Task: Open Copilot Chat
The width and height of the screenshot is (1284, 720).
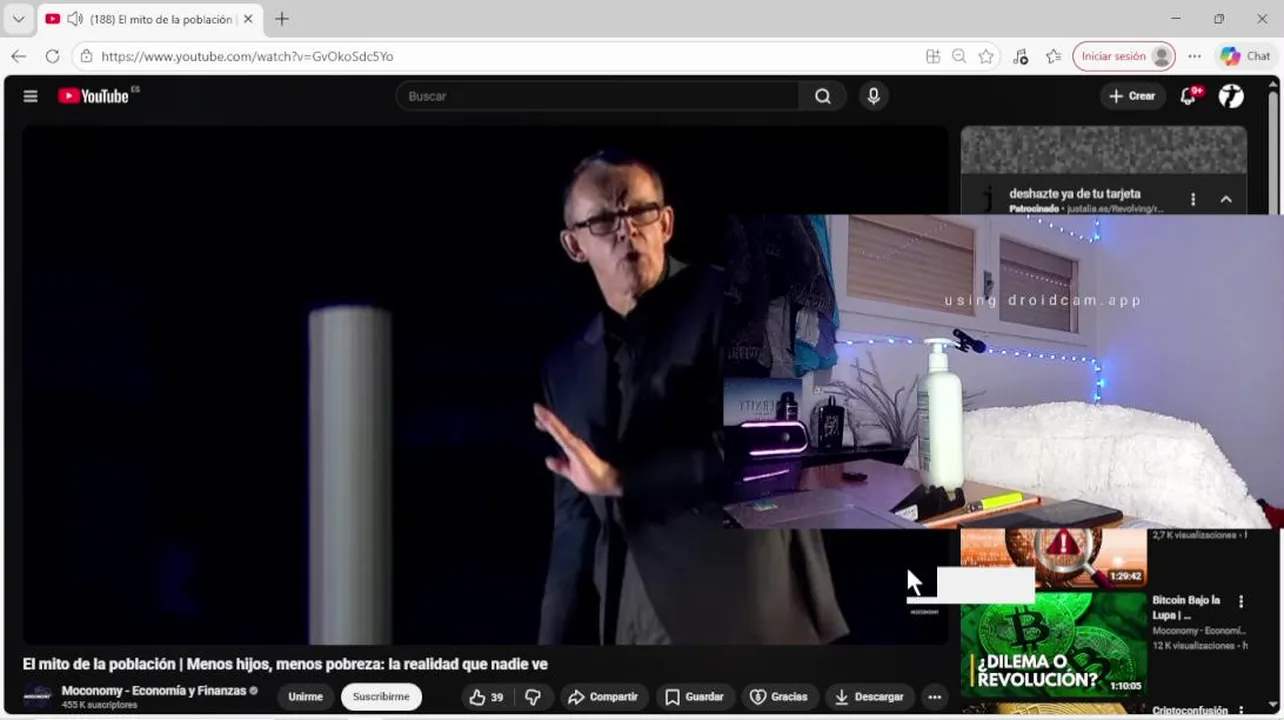Action: point(1245,57)
